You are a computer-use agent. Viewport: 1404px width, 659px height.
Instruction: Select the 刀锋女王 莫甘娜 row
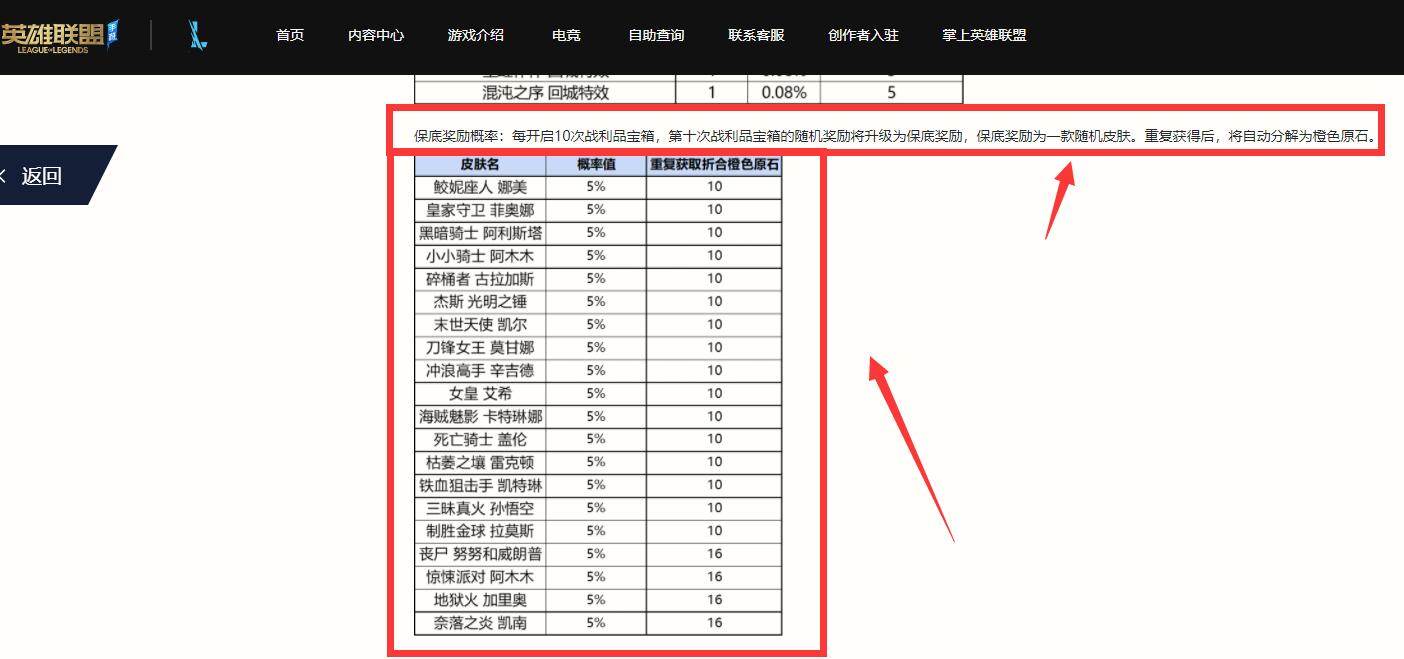click(x=598, y=348)
